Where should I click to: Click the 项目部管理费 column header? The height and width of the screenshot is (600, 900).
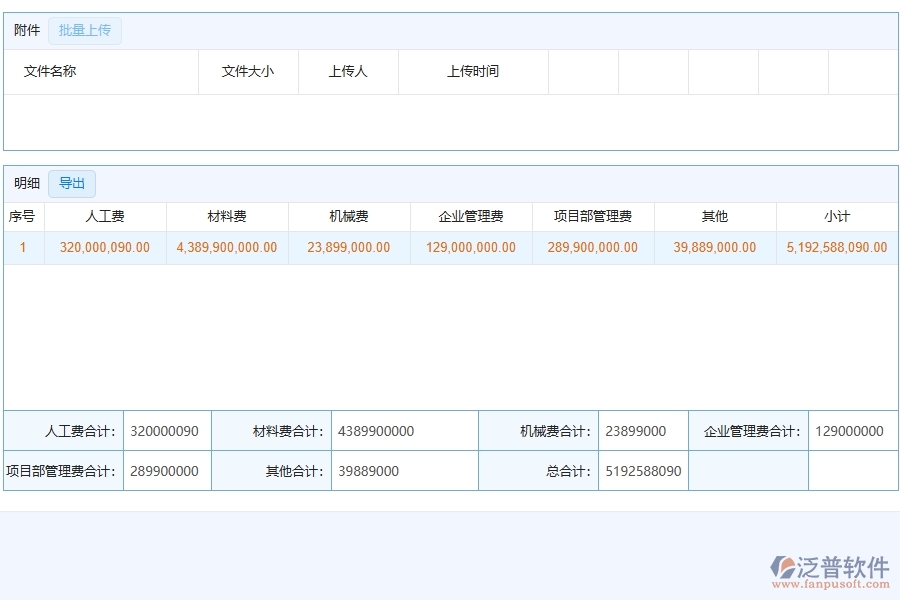pyautogui.click(x=592, y=216)
